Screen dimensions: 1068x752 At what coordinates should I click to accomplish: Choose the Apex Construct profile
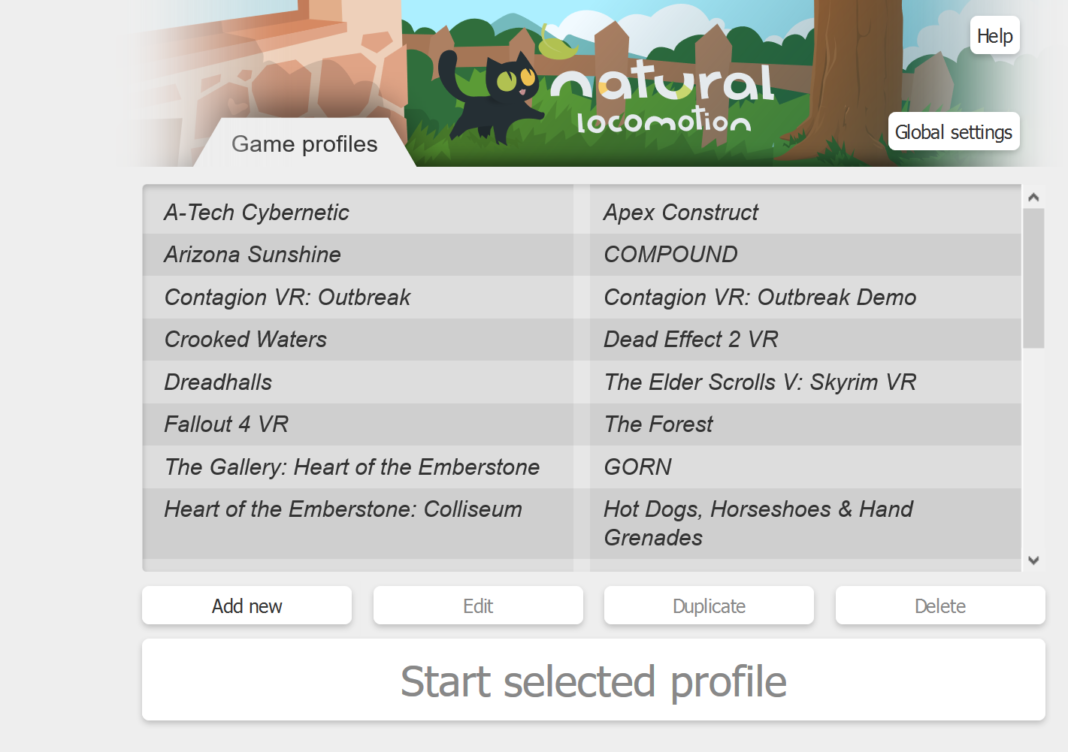pyautogui.click(x=681, y=212)
